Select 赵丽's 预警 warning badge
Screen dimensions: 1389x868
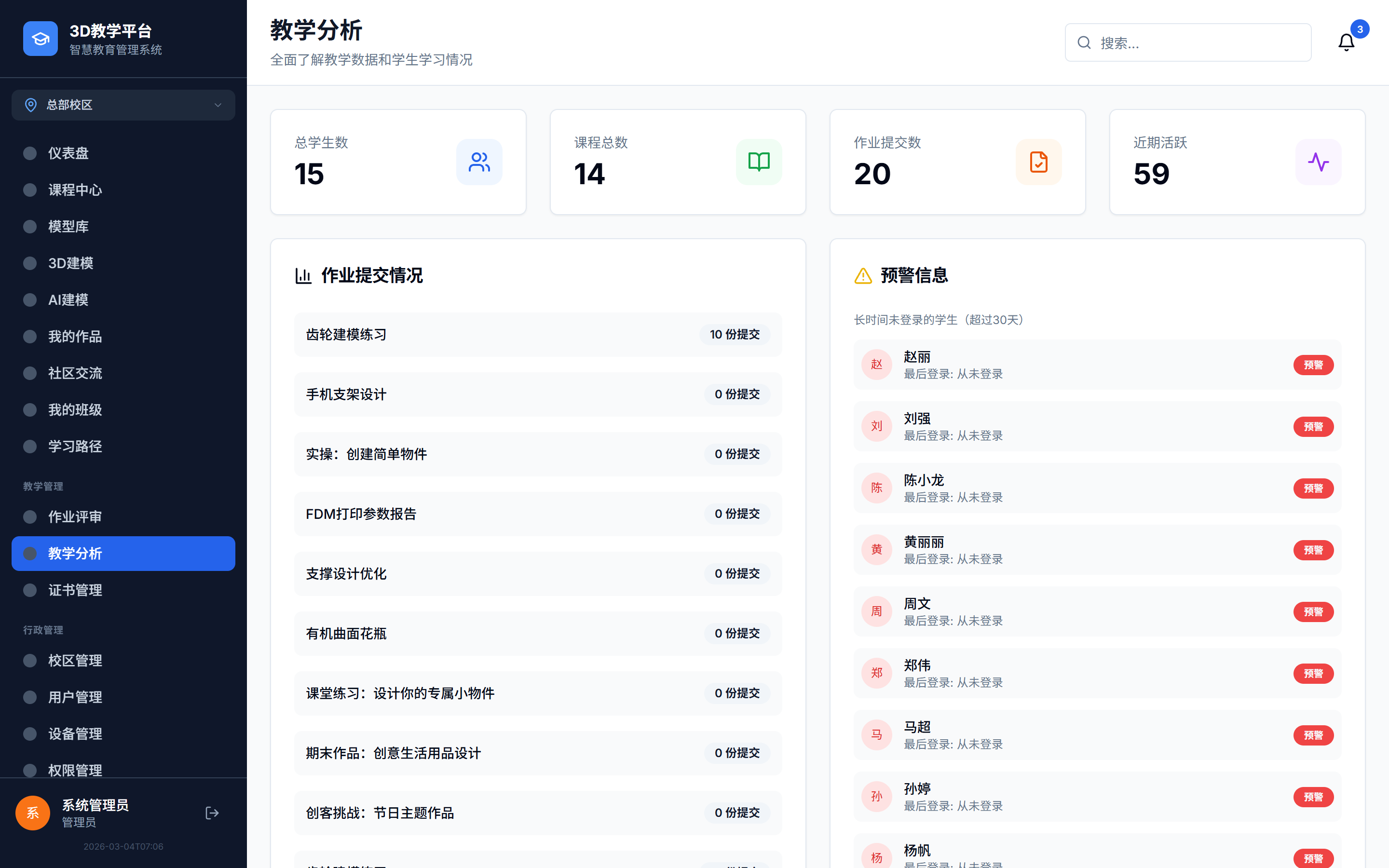pos(1313,365)
